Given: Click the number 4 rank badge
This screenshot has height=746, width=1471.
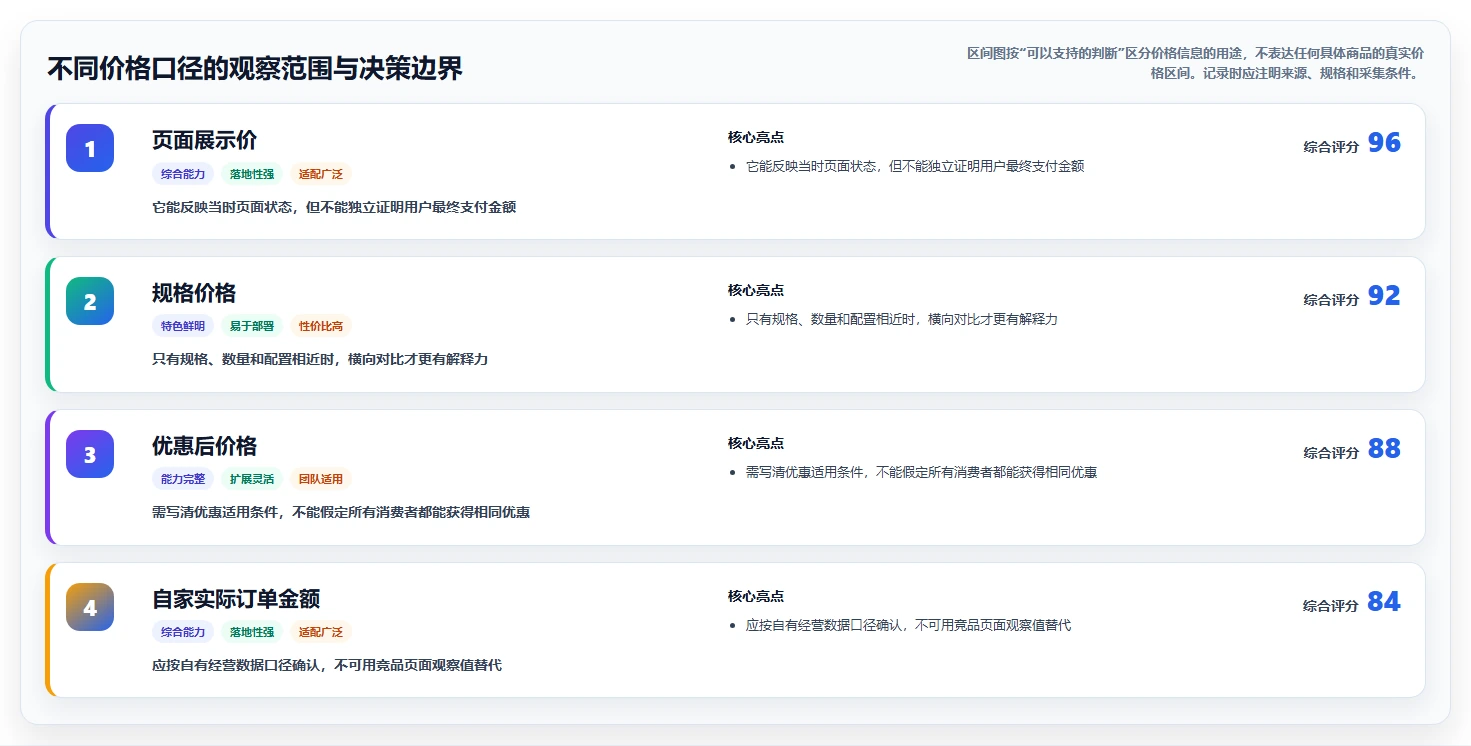Looking at the screenshot, I should click(90, 607).
